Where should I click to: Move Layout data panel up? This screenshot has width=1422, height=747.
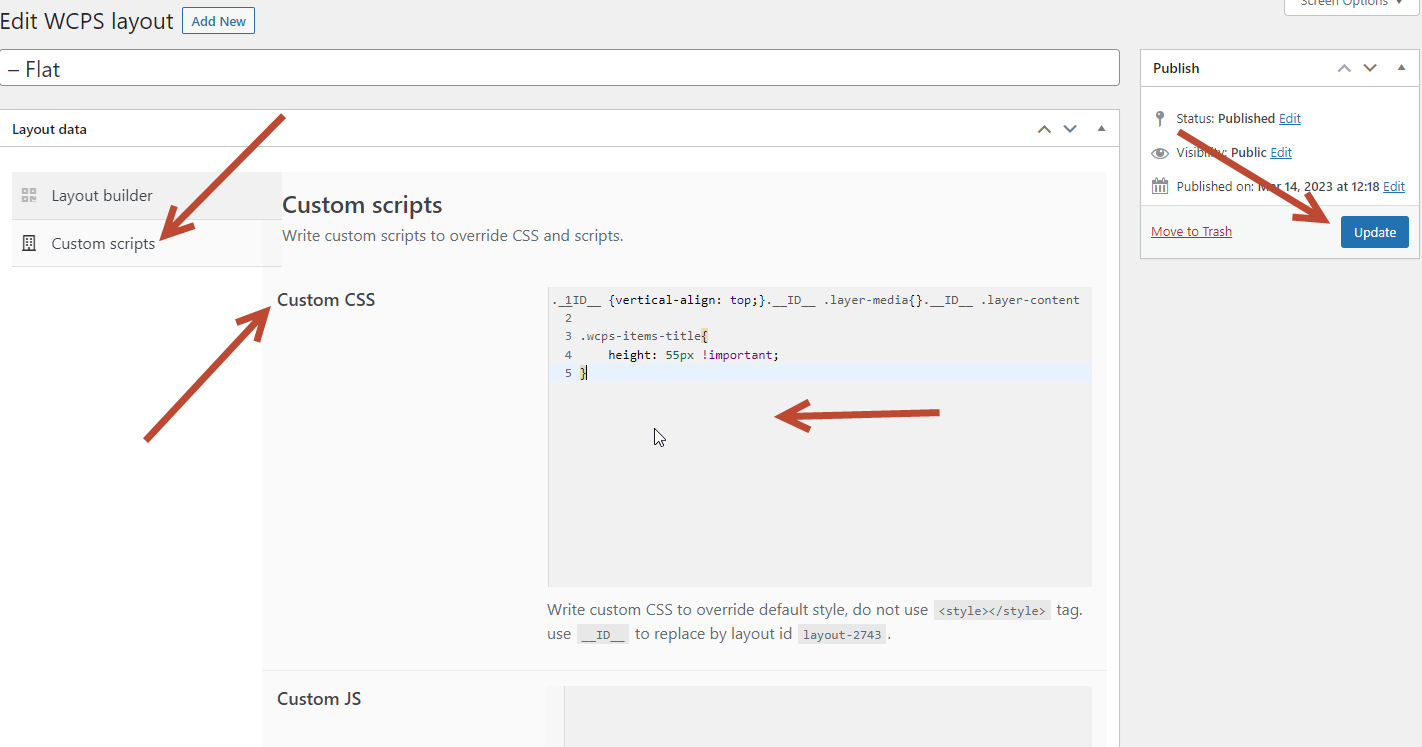tap(1044, 129)
